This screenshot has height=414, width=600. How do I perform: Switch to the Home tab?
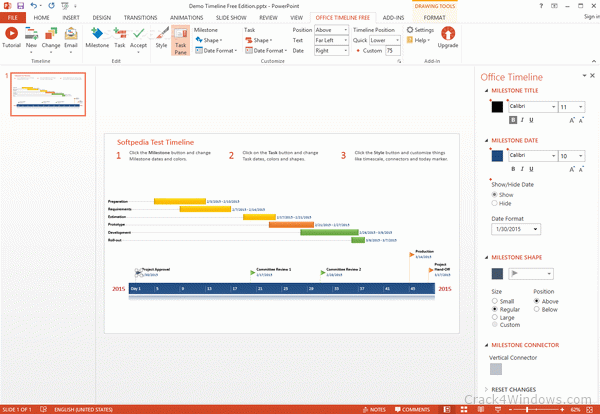point(41,18)
